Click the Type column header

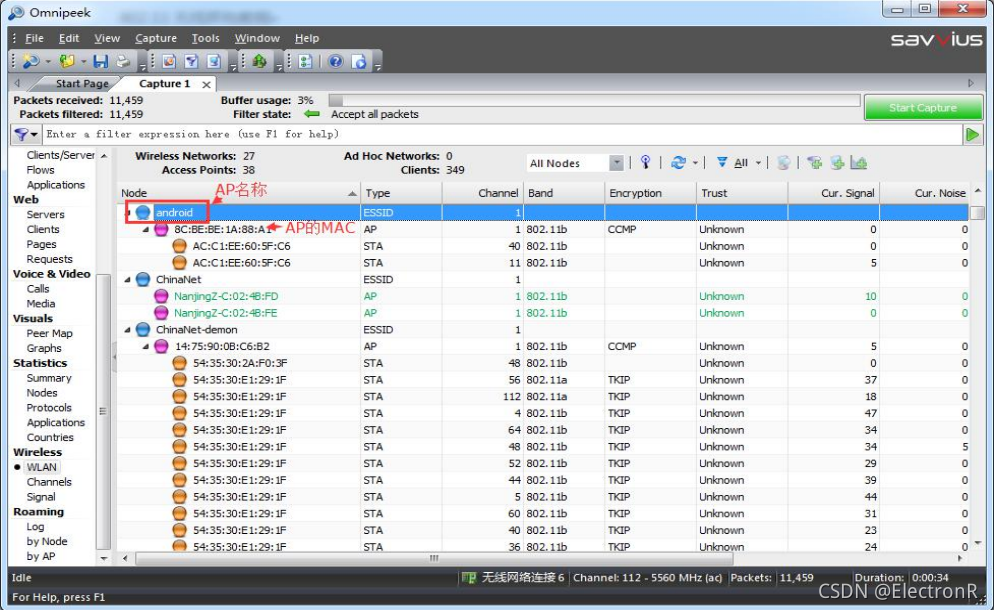click(401, 193)
